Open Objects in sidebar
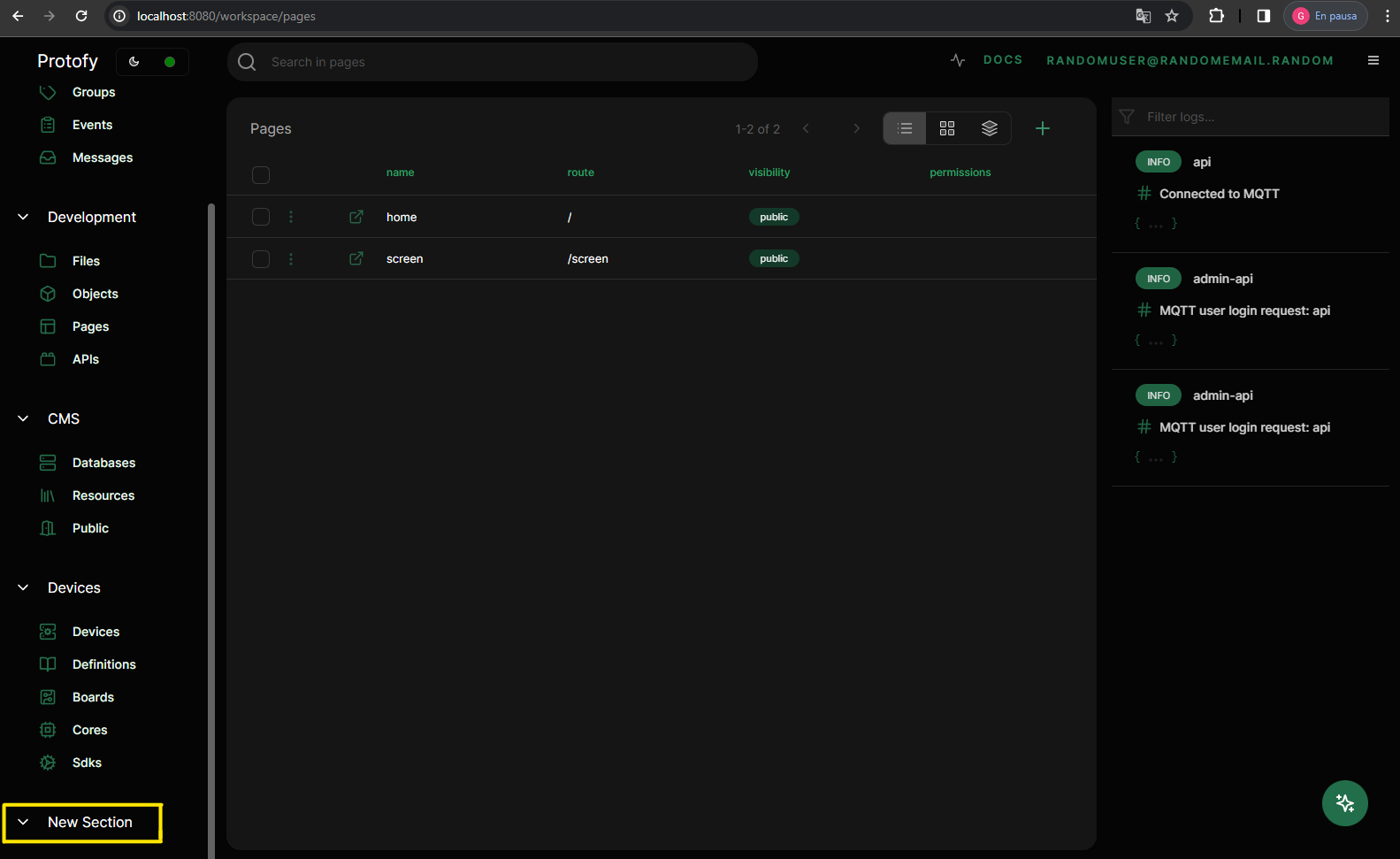This screenshot has height=859, width=1400. (96, 294)
